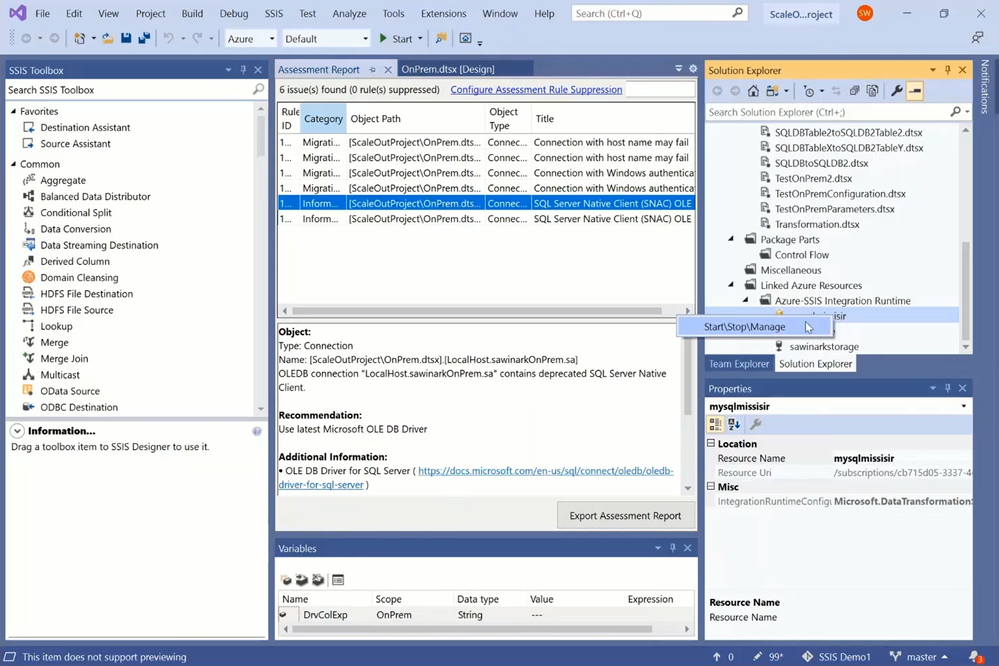
Task: Click the Alphabetical sort icon in Properties
Action: point(734,424)
